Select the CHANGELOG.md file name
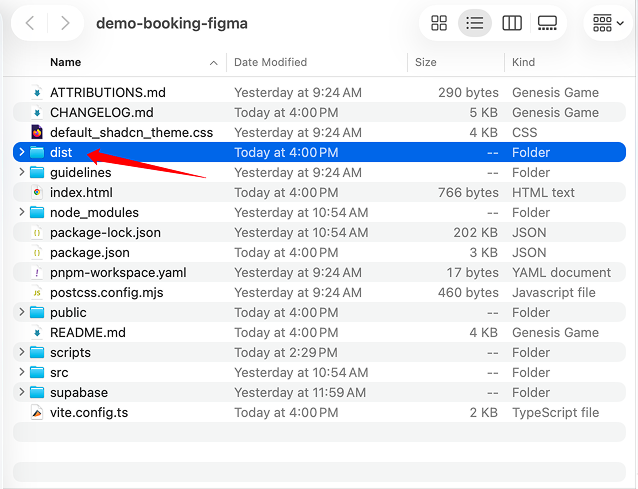Viewport: 638px width, 489px height. 102,112
